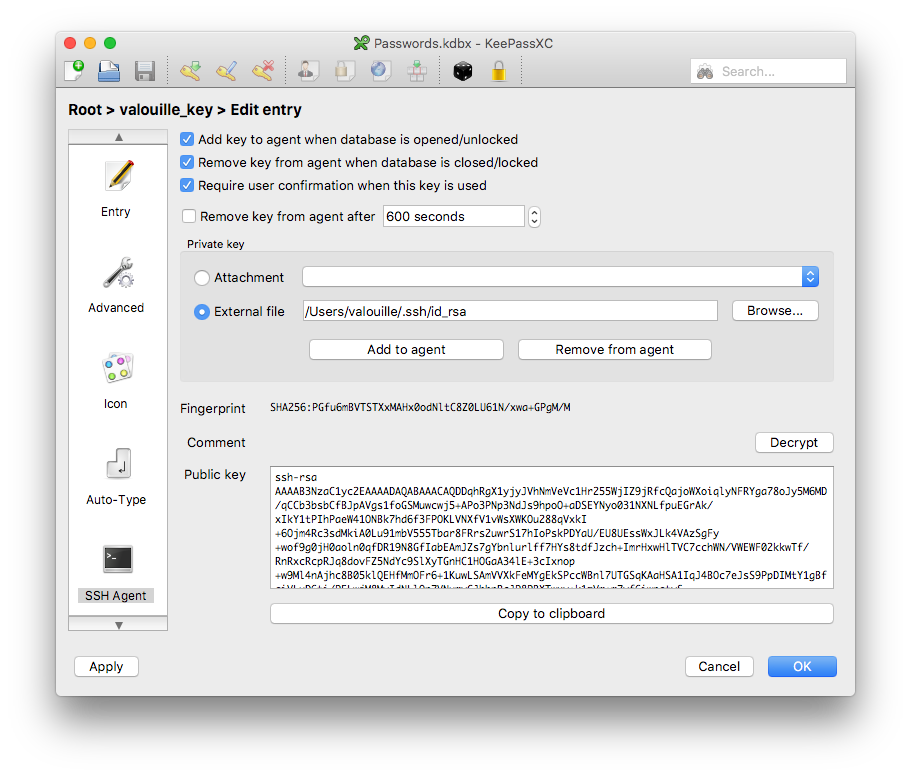Click the SHA256 fingerprint text

click(x=420, y=408)
